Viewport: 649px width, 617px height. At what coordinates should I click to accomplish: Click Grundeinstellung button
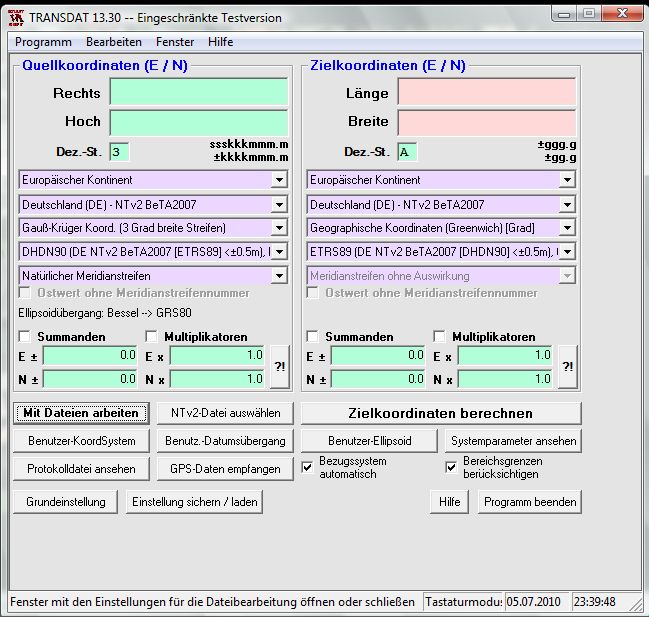click(x=65, y=502)
